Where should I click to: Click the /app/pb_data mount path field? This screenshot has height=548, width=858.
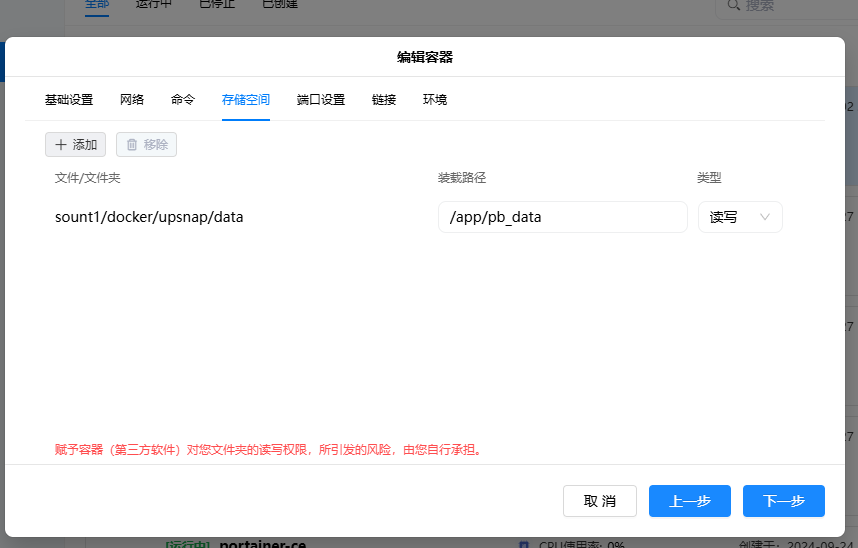tap(562, 217)
